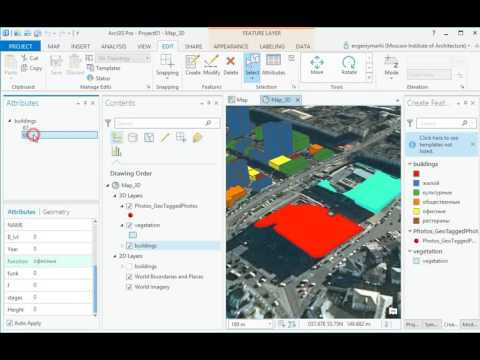Image resolution: width=480 pixels, height=360 pixels.
Task: Click the function attribute value cell
Action: tap(62, 261)
